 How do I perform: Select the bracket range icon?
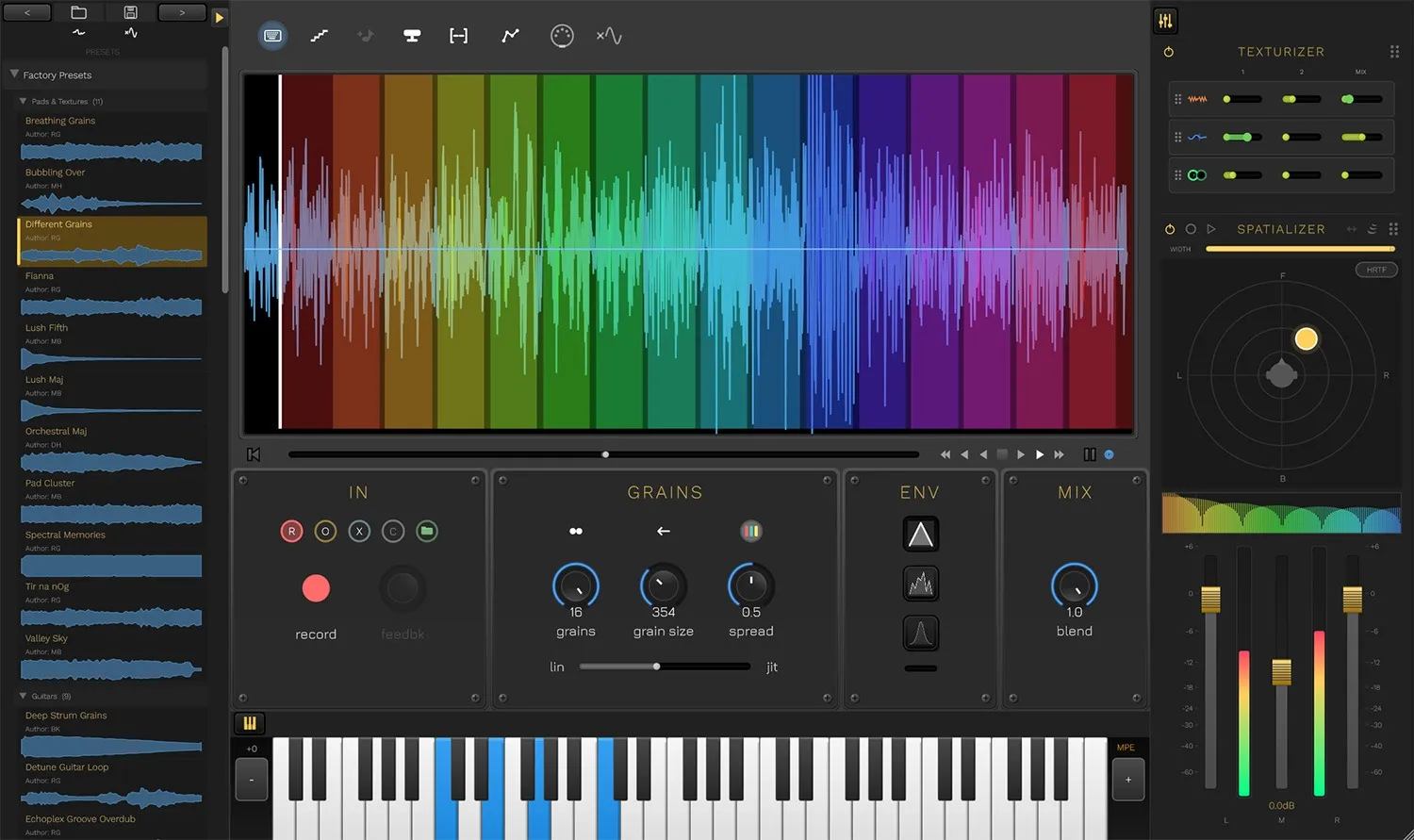click(459, 36)
